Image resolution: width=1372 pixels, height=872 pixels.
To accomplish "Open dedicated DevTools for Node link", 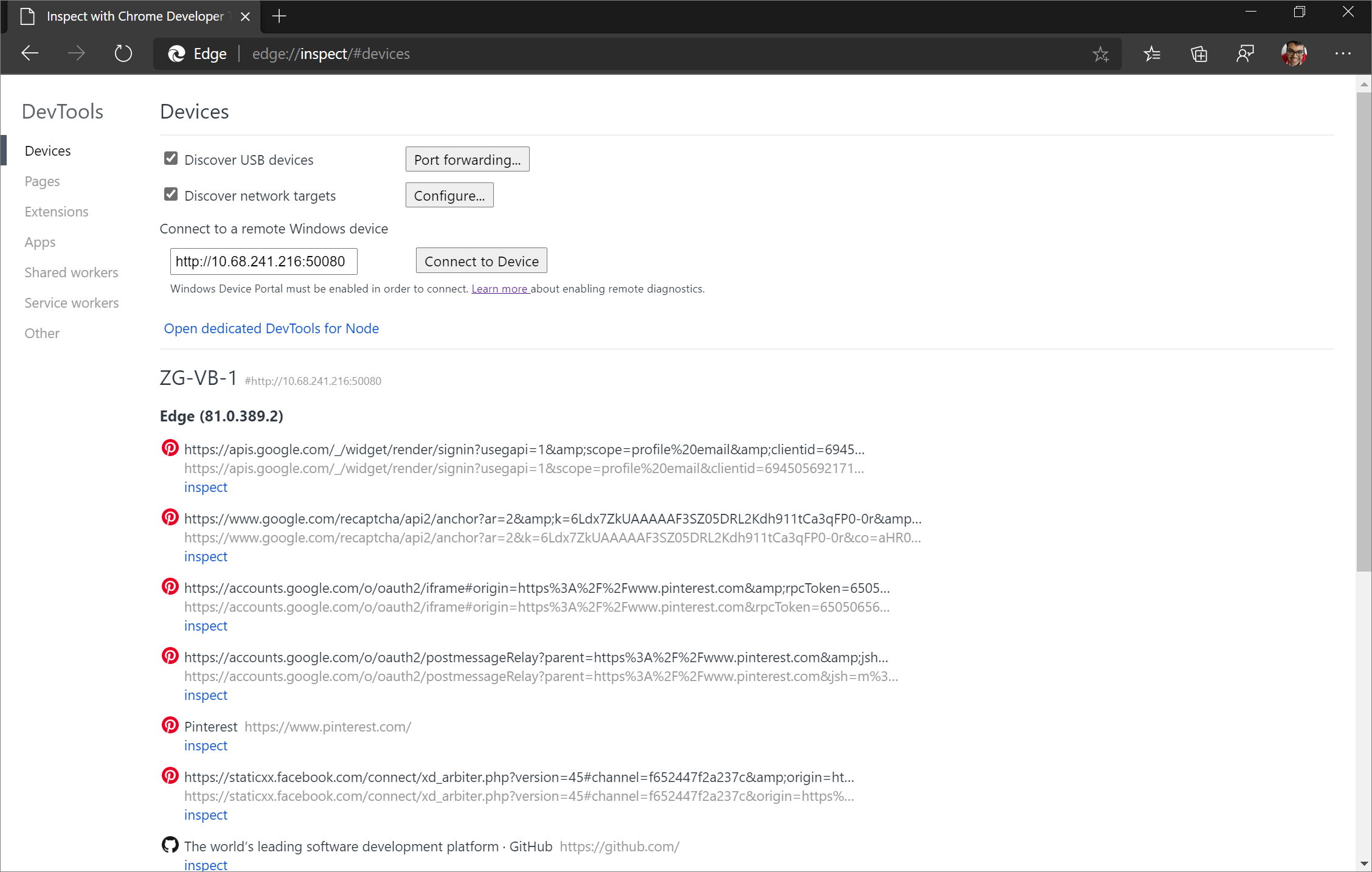I will 271,328.
